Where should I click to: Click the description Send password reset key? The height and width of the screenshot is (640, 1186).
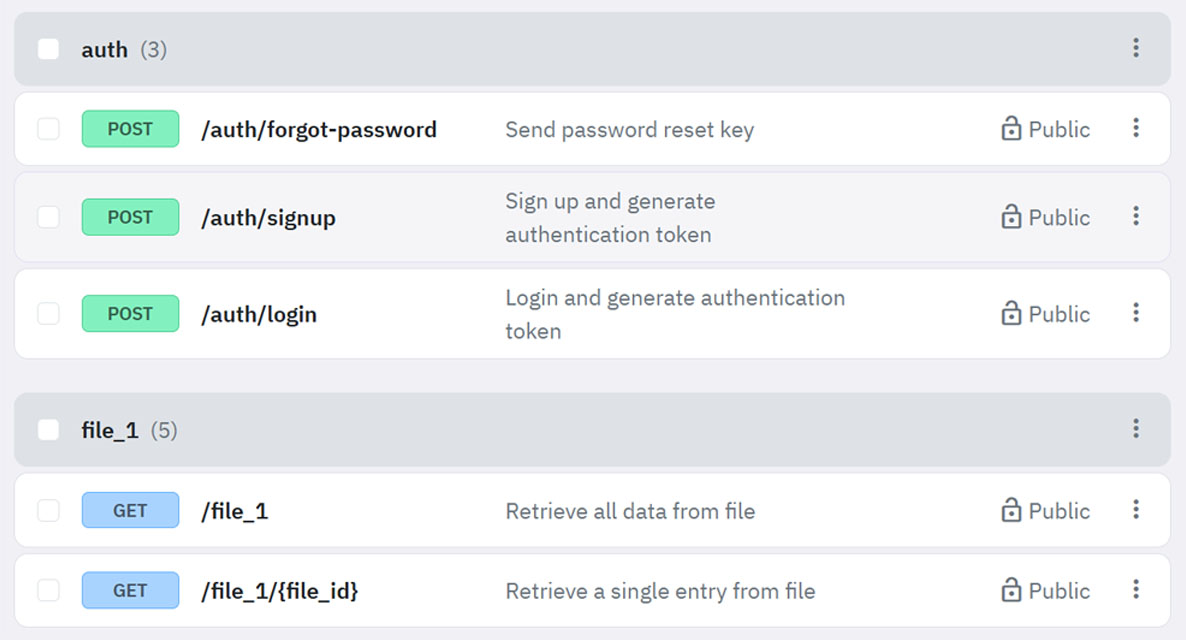coord(629,129)
